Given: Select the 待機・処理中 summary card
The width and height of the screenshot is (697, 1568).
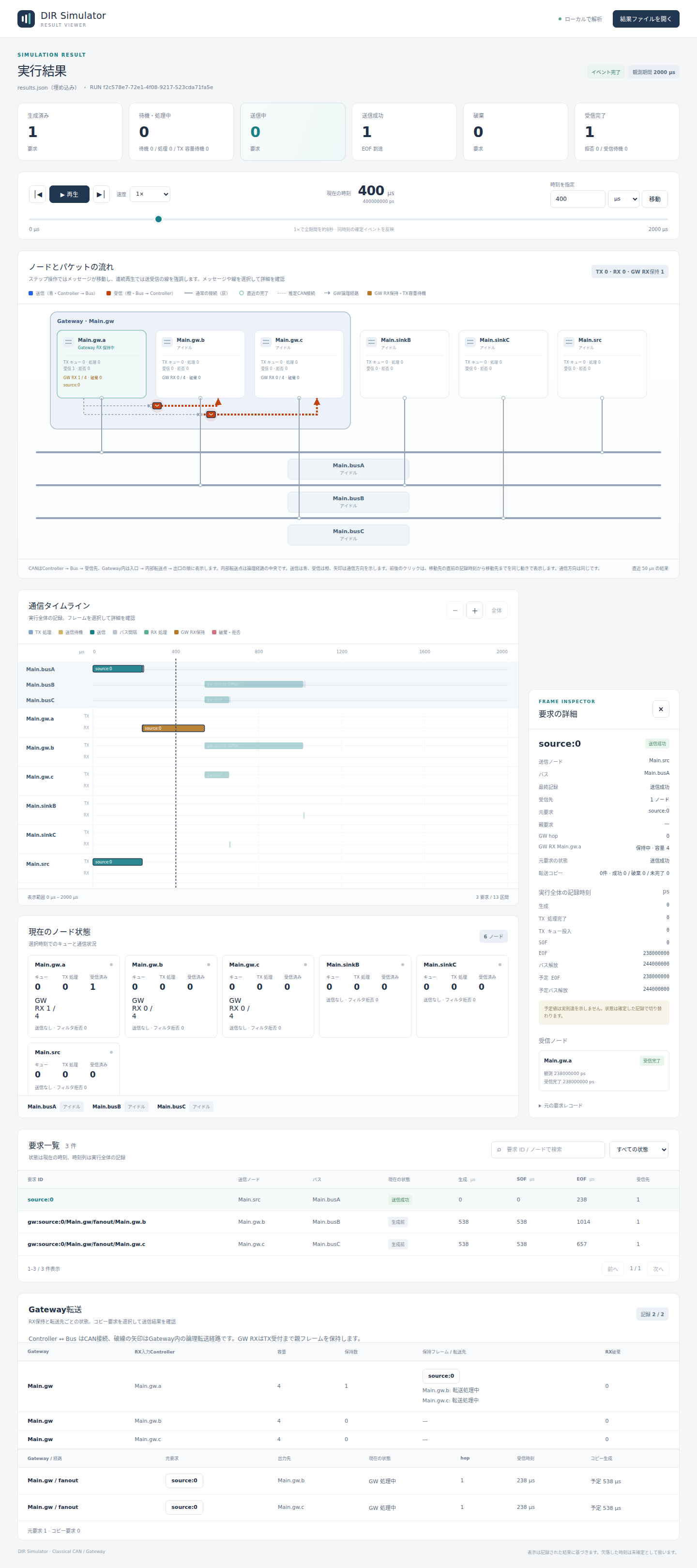Looking at the screenshot, I should coord(181,132).
